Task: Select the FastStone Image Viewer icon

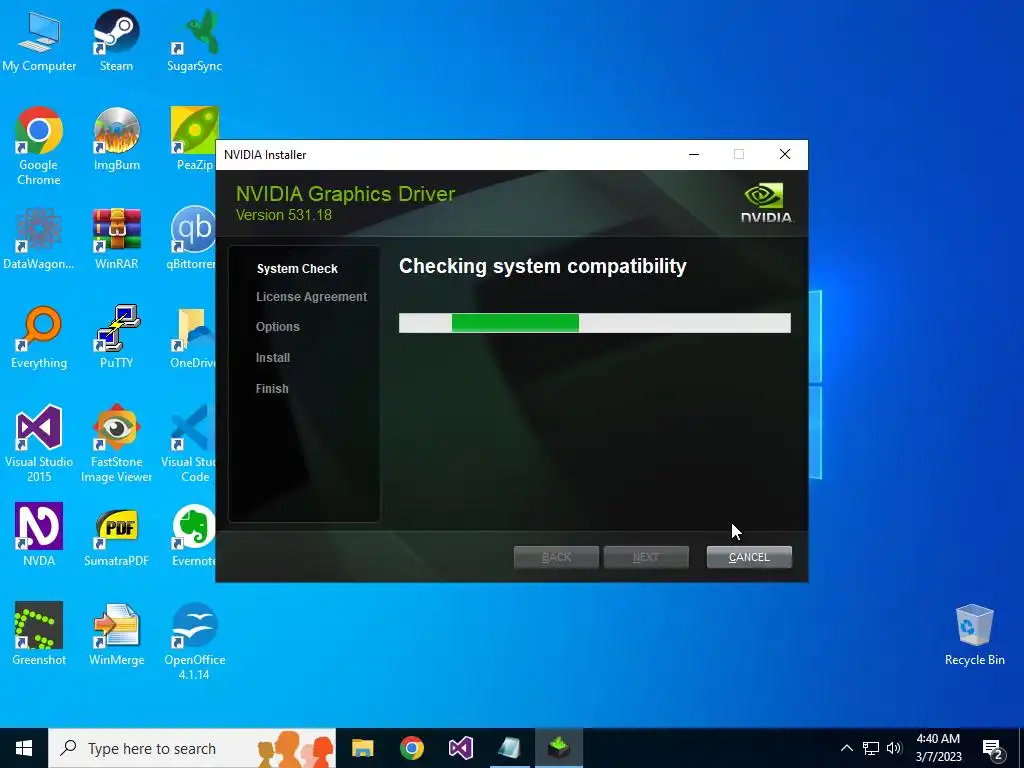Action: click(x=116, y=443)
